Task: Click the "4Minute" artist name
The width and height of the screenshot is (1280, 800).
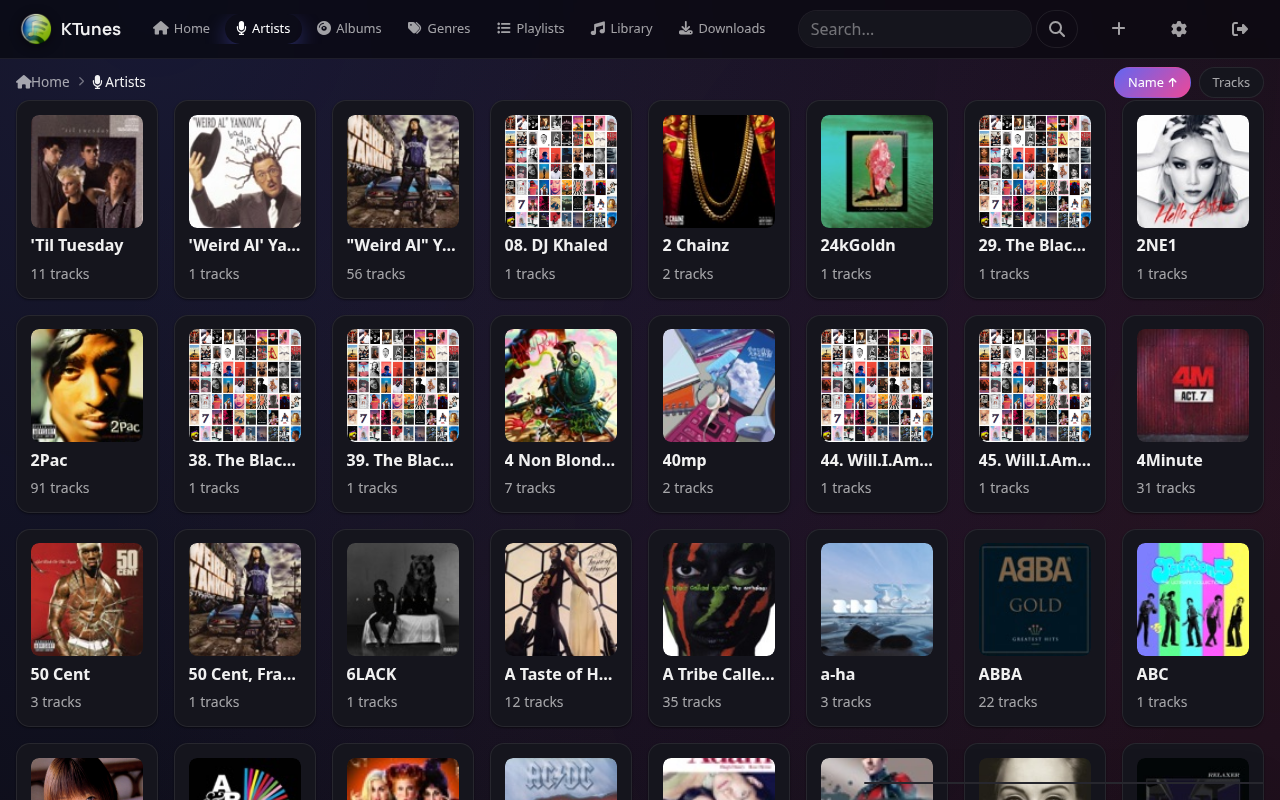Action: point(1170,460)
